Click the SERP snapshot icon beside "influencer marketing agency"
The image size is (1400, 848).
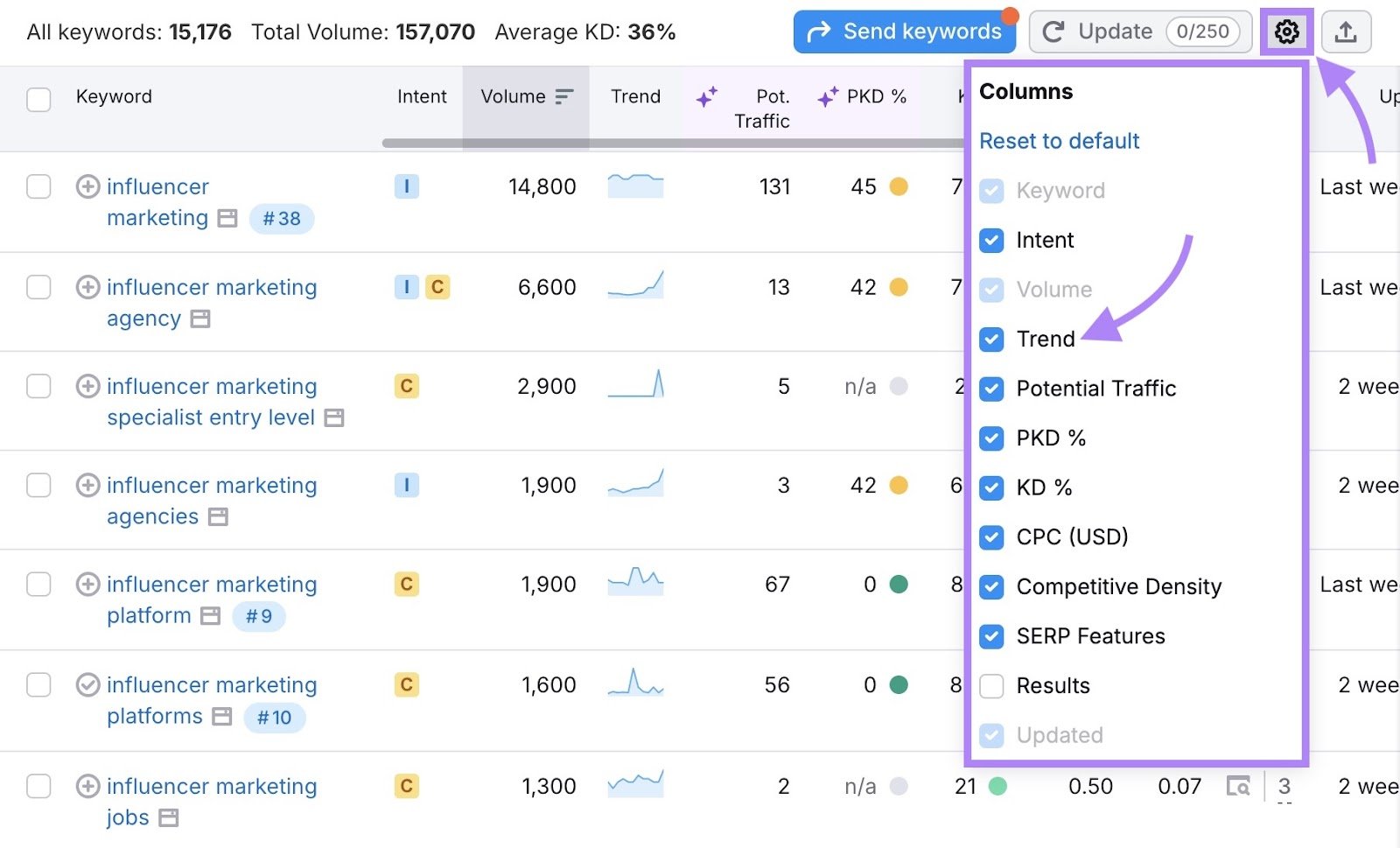pos(199,319)
